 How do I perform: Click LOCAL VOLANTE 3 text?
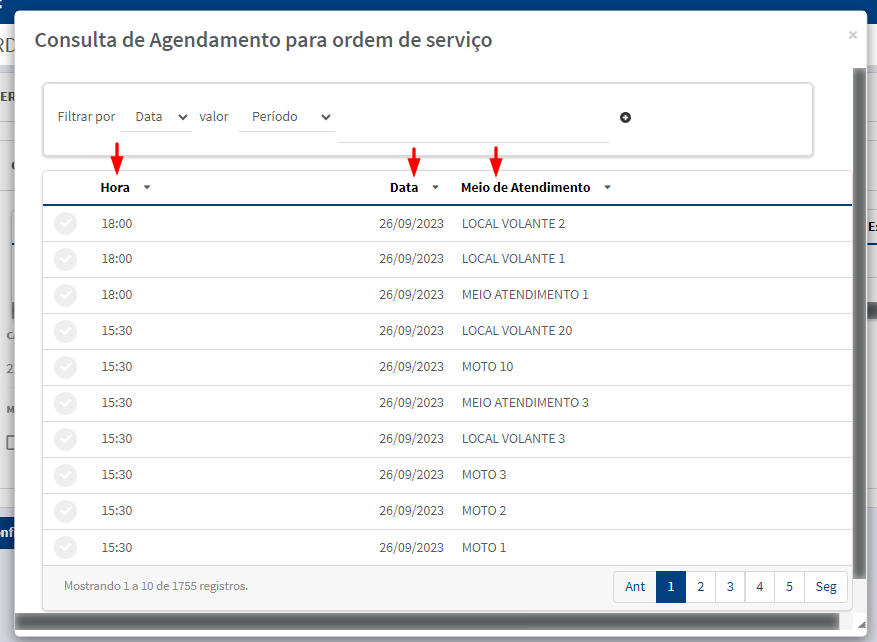513,438
